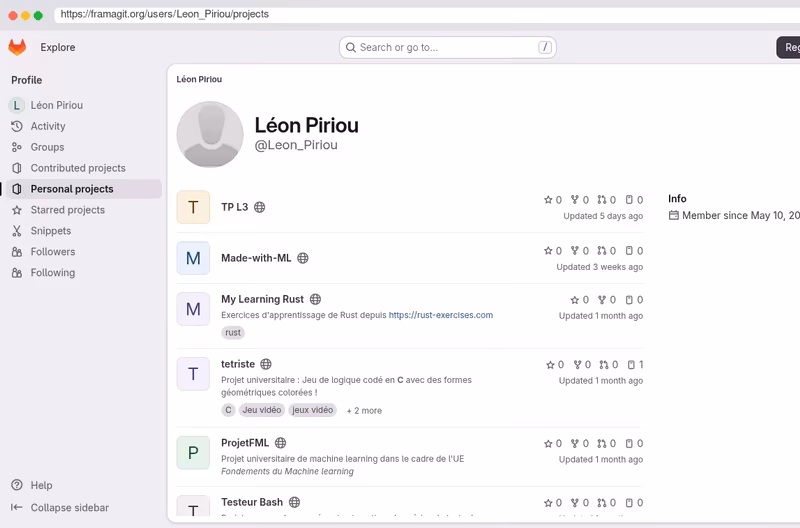Click the browser address bar URL
800x528 pixels.
pyautogui.click(x=165, y=14)
